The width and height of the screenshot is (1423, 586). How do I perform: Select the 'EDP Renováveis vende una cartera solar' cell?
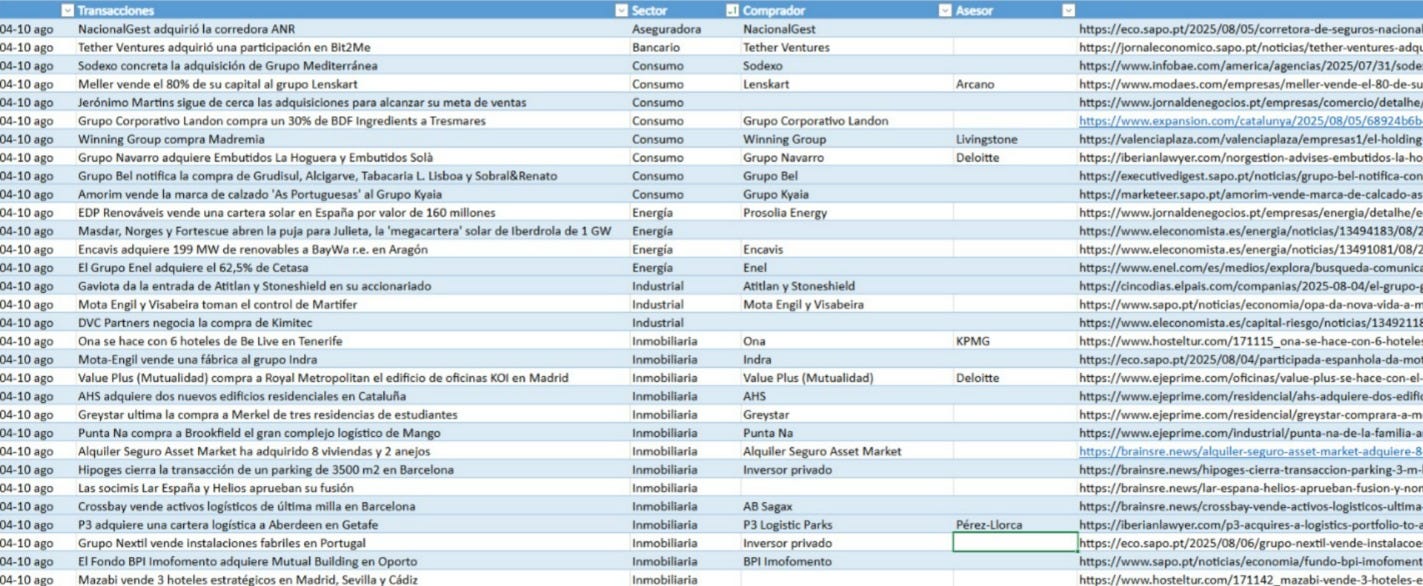(x=352, y=212)
